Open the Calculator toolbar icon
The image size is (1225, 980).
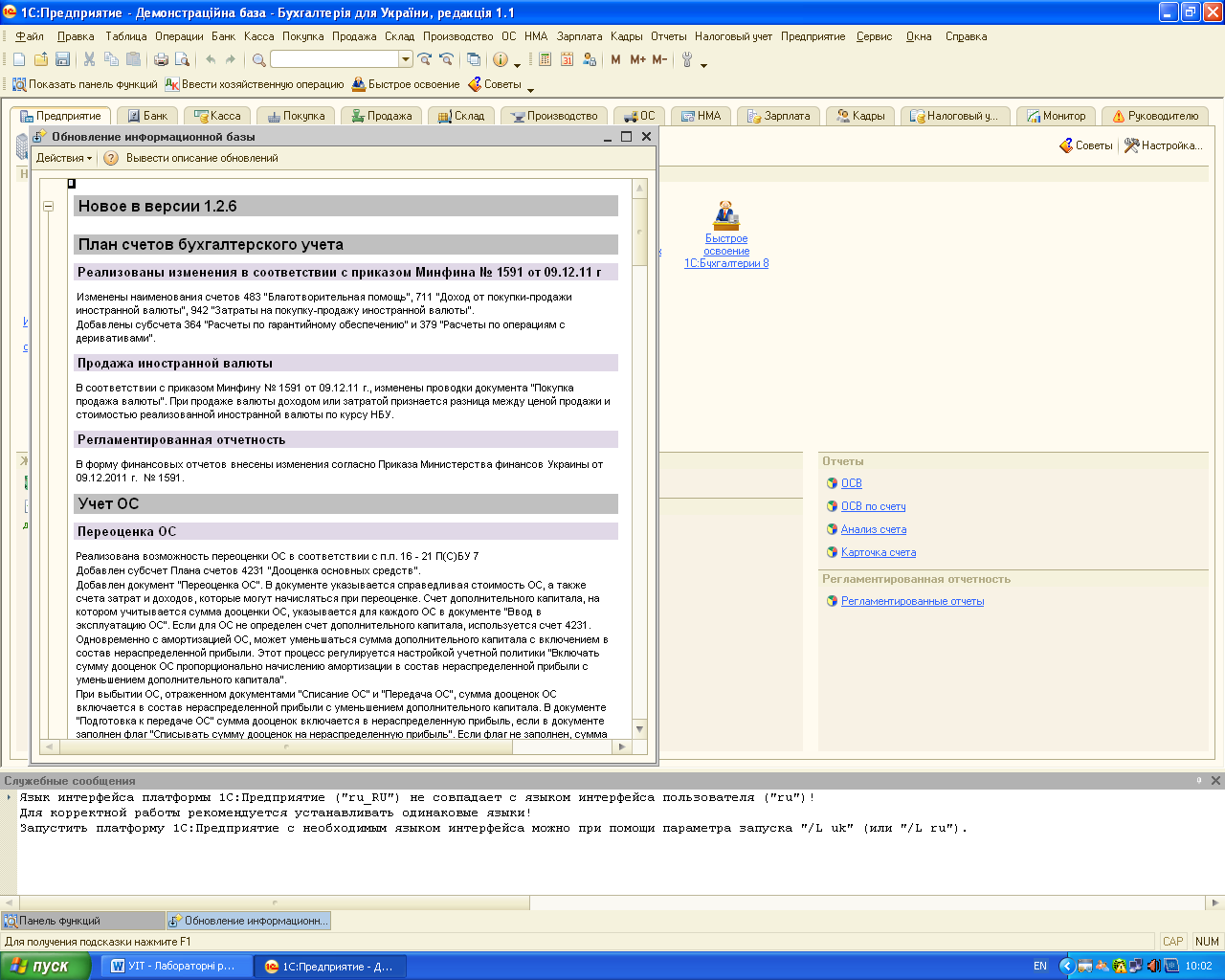545,59
